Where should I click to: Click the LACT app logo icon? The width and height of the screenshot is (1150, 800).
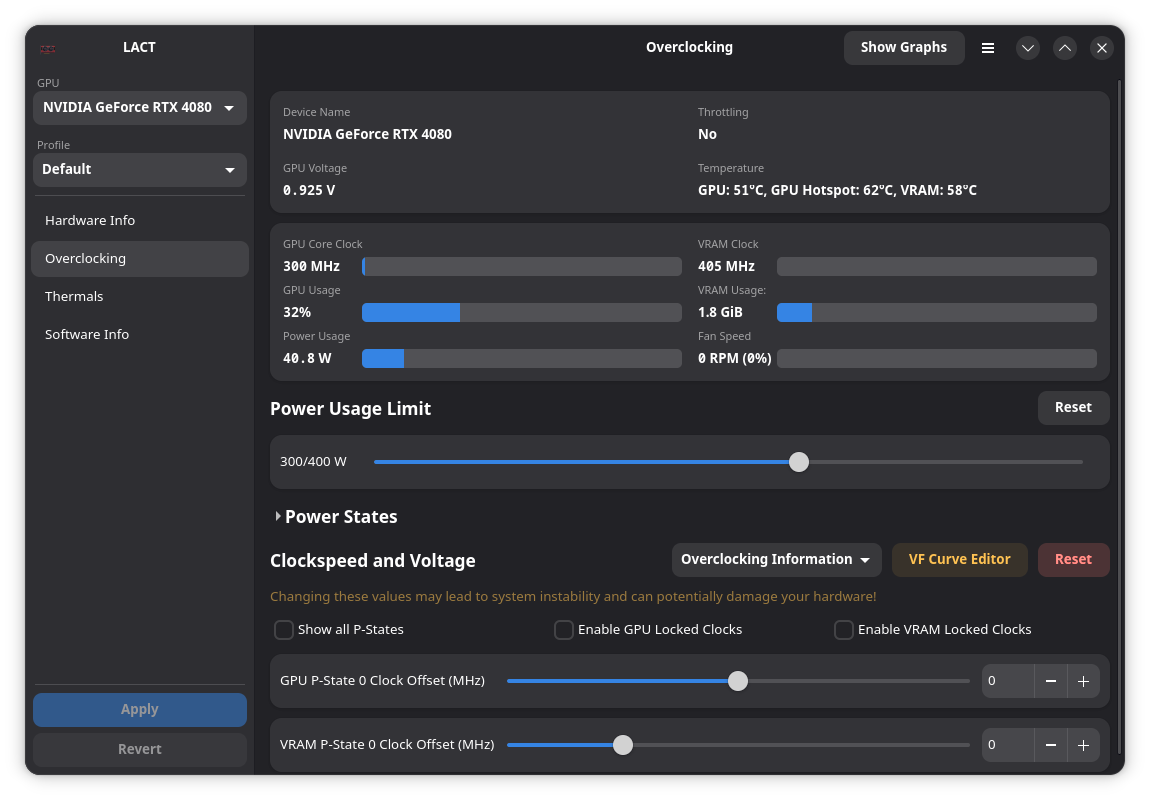(x=48, y=48)
